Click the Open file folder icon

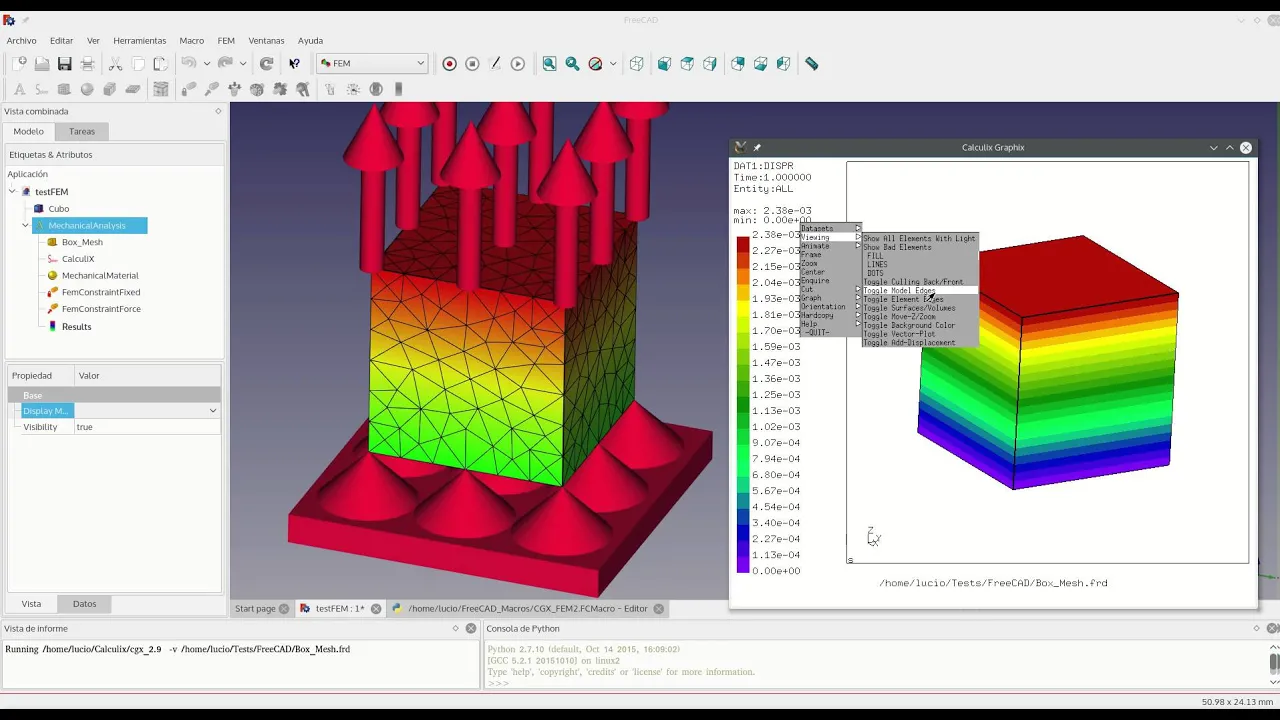click(x=42, y=63)
